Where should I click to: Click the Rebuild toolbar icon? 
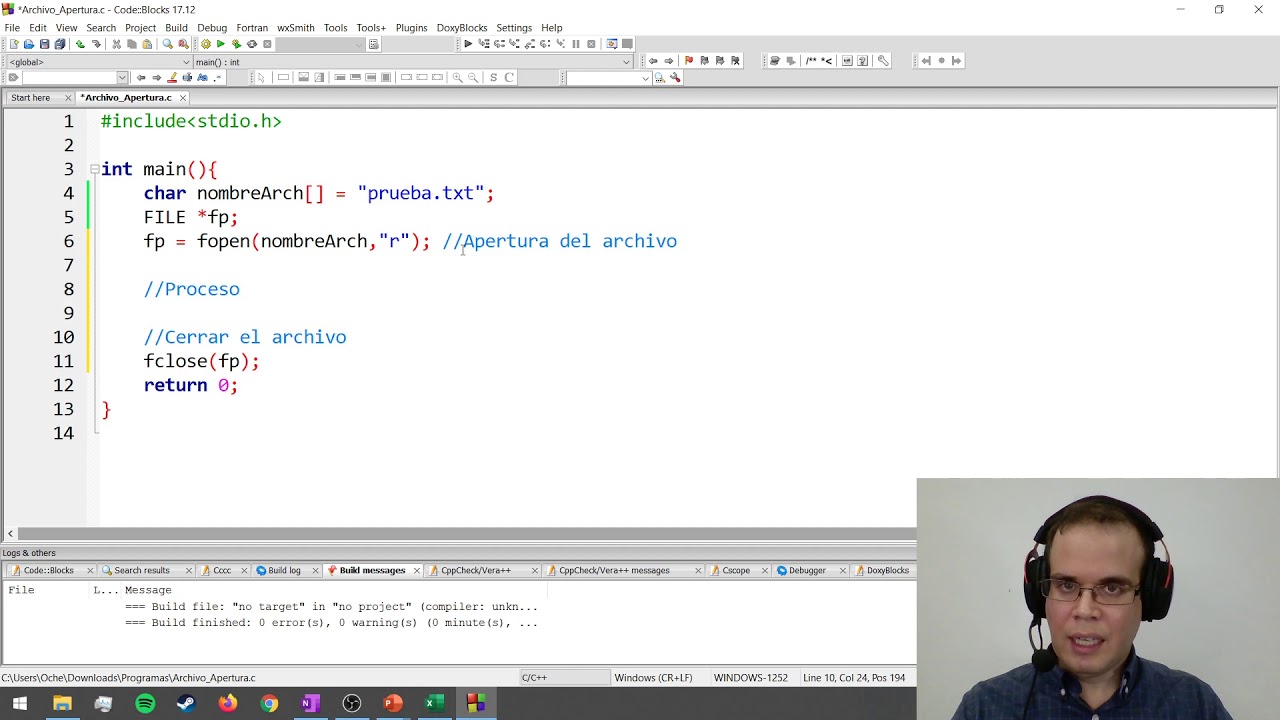pyautogui.click(x=252, y=44)
